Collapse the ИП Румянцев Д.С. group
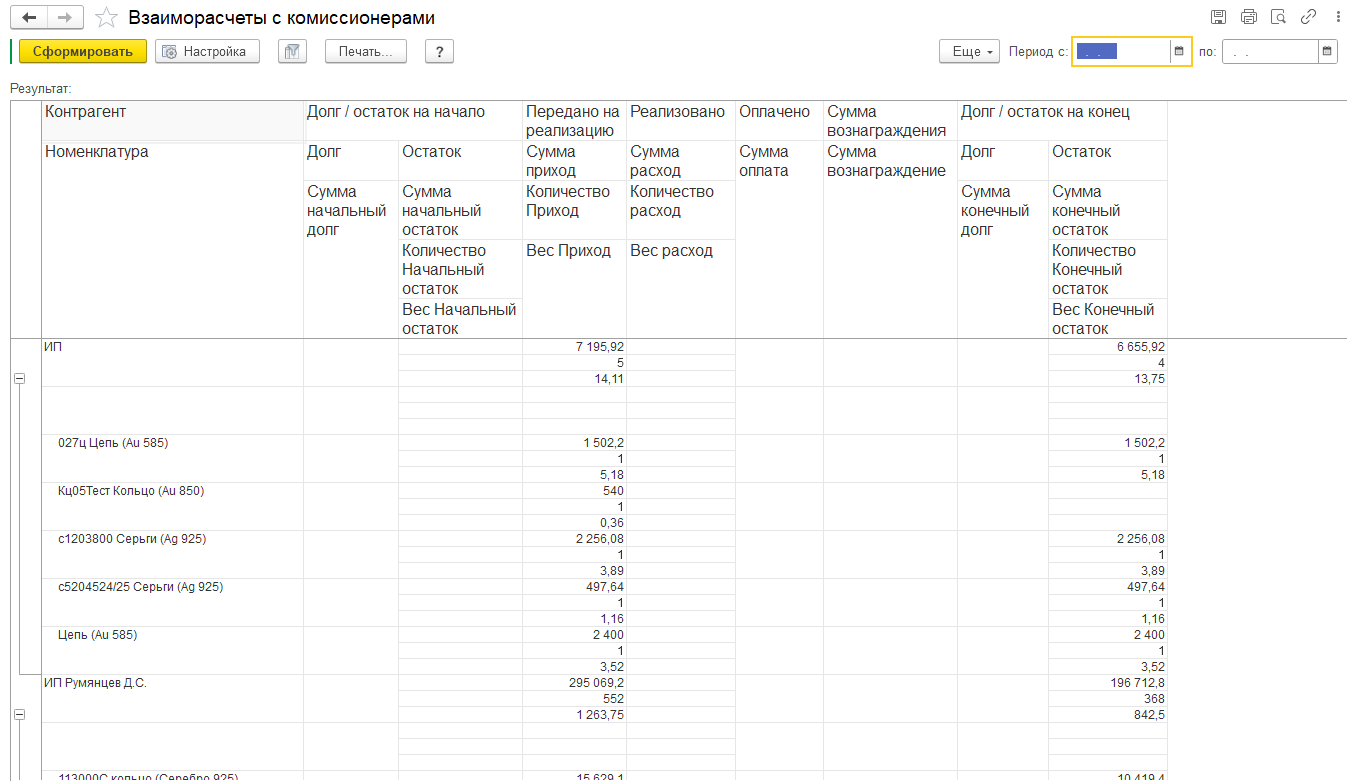The image size is (1347, 781). 19,715
